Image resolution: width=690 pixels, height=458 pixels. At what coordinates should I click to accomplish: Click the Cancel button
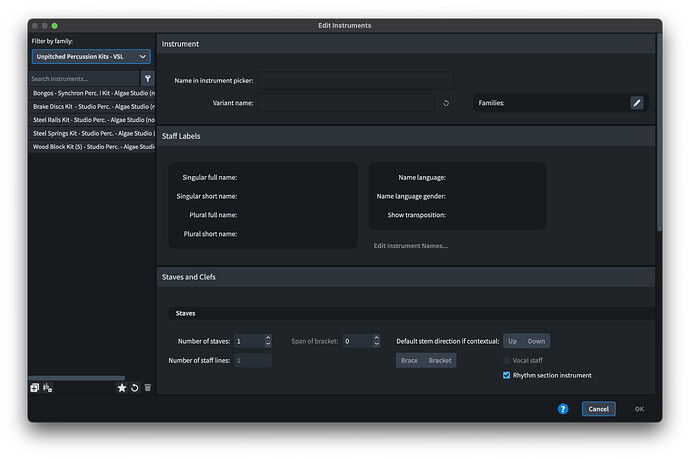pos(598,409)
